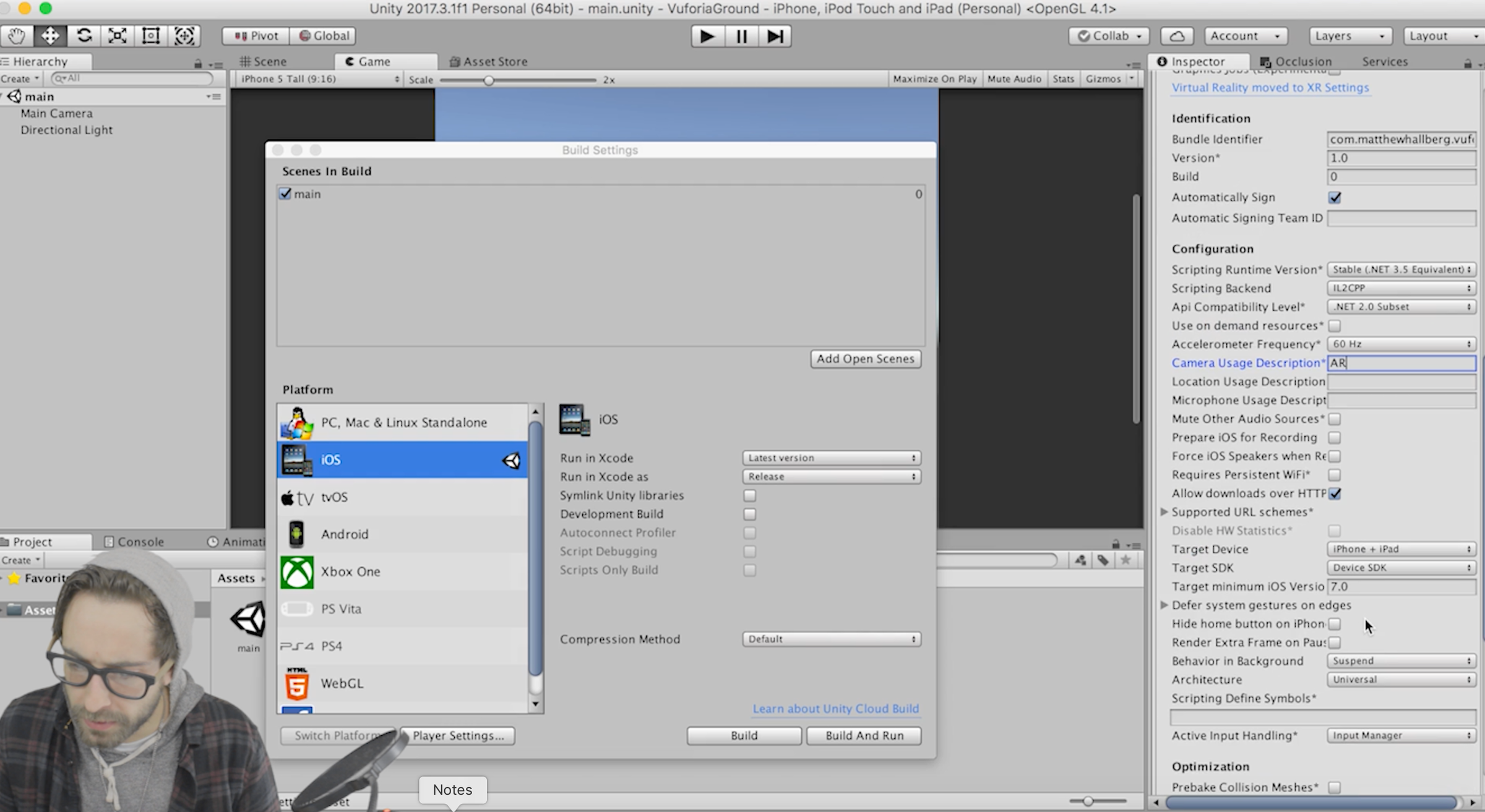Open Scripting Backend IL2CPP dropdown
The image size is (1485, 812).
coord(1401,288)
